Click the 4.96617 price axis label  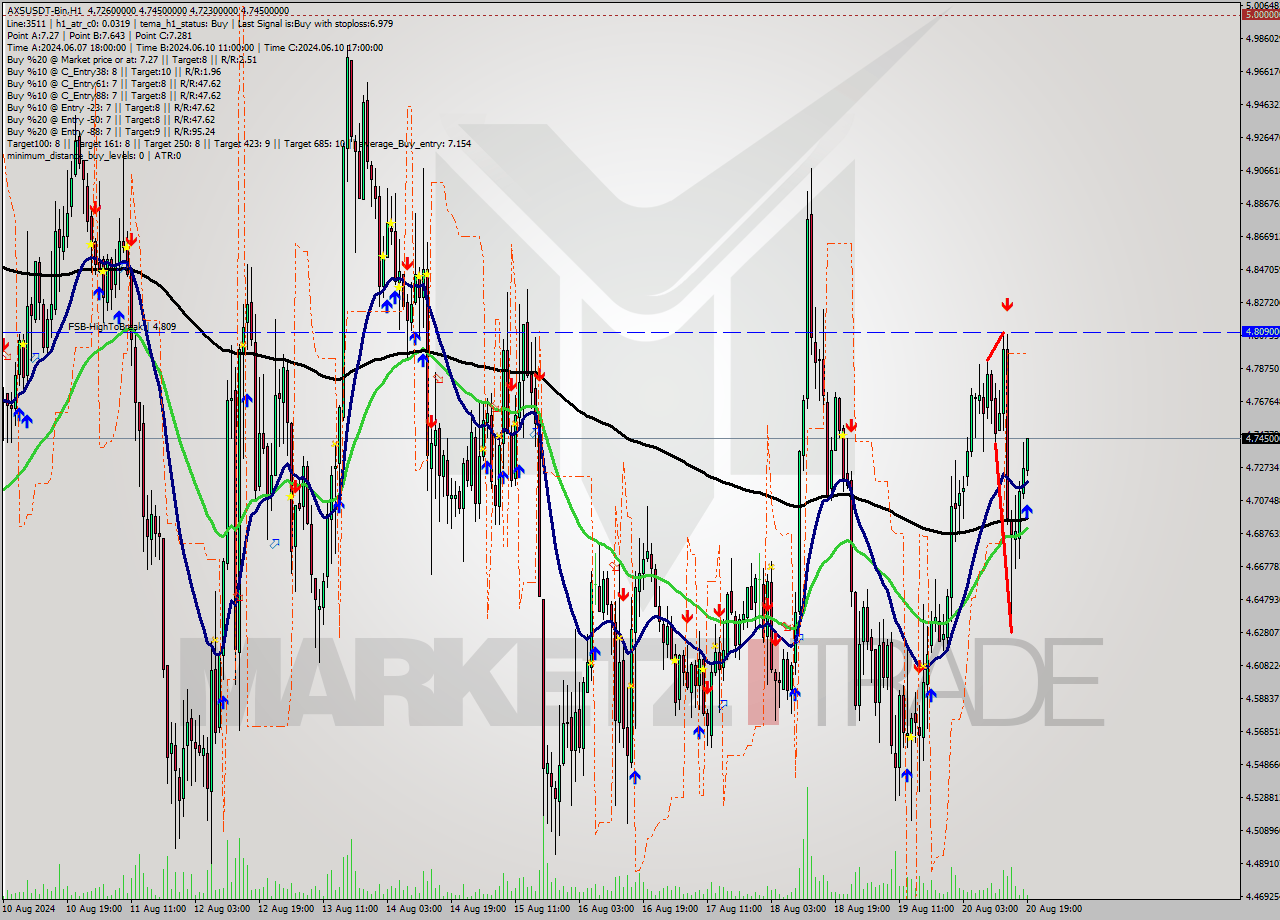point(1262,71)
